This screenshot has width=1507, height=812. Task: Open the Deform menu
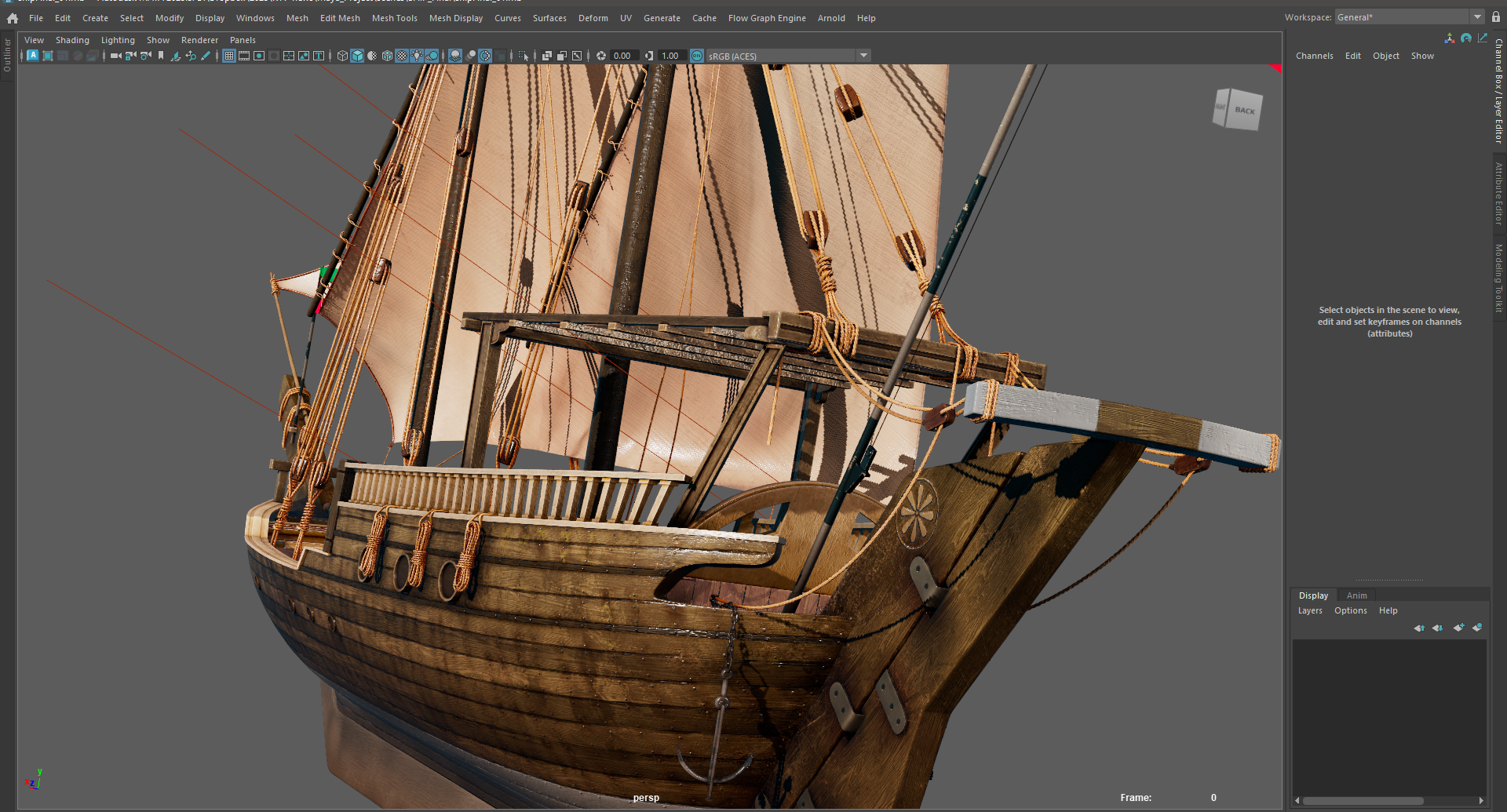(x=593, y=18)
